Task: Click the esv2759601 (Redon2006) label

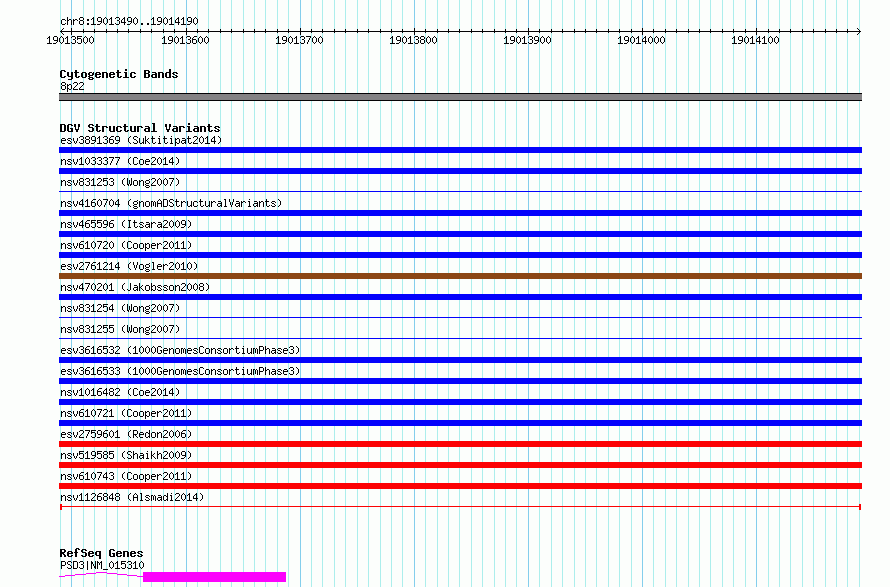Action: (x=126, y=434)
